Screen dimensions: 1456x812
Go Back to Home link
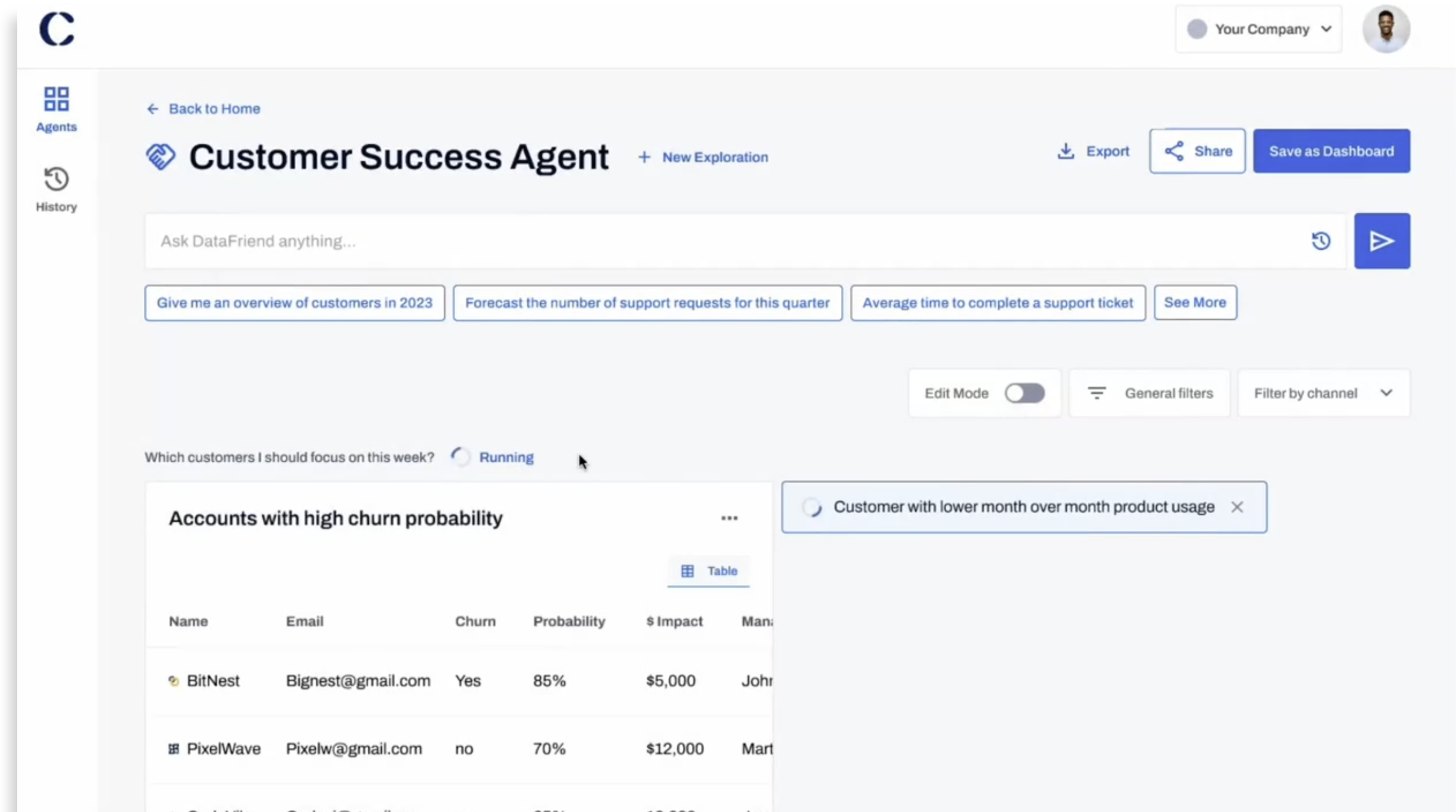204,108
